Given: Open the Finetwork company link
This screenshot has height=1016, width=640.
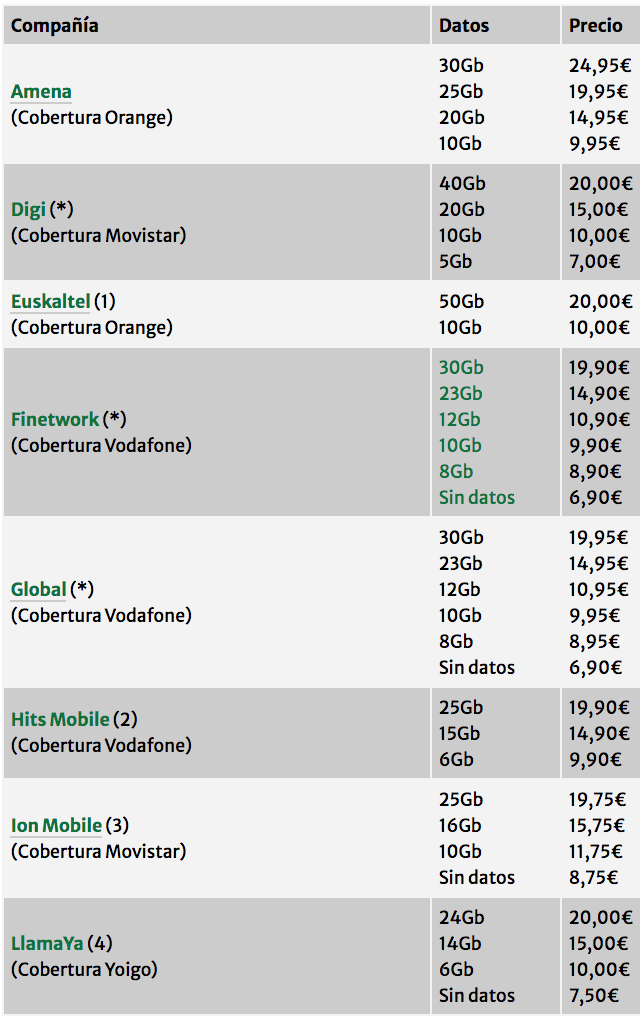Looking at the screenshot, I should (55, 419).
